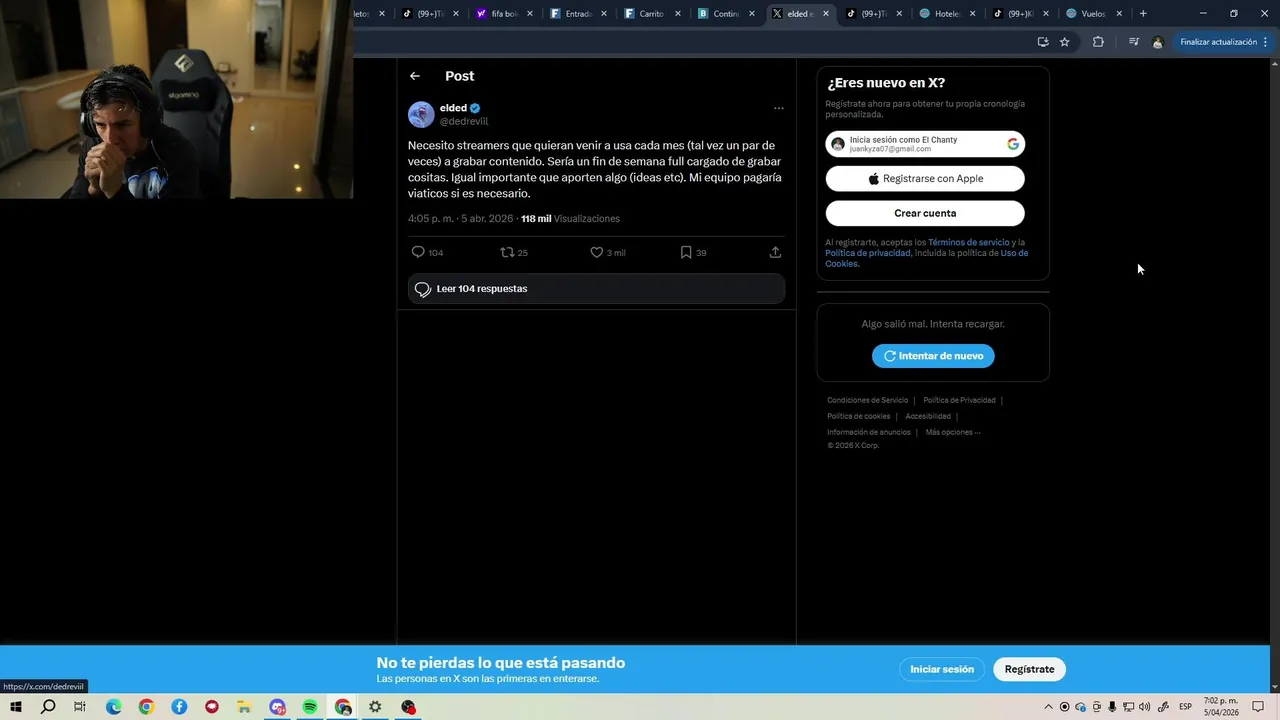Open the three-dot menu on elded's post
The width and height of the screenshot is (1280, 720).
778,108
